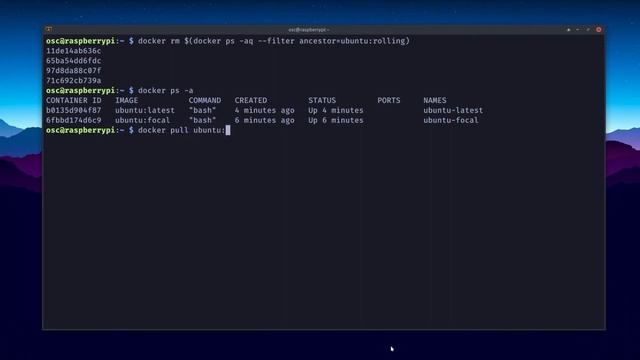Screen dimensions: 640x360
Task: Click the ubuntu-focal container name
Action: coord(451,120)
